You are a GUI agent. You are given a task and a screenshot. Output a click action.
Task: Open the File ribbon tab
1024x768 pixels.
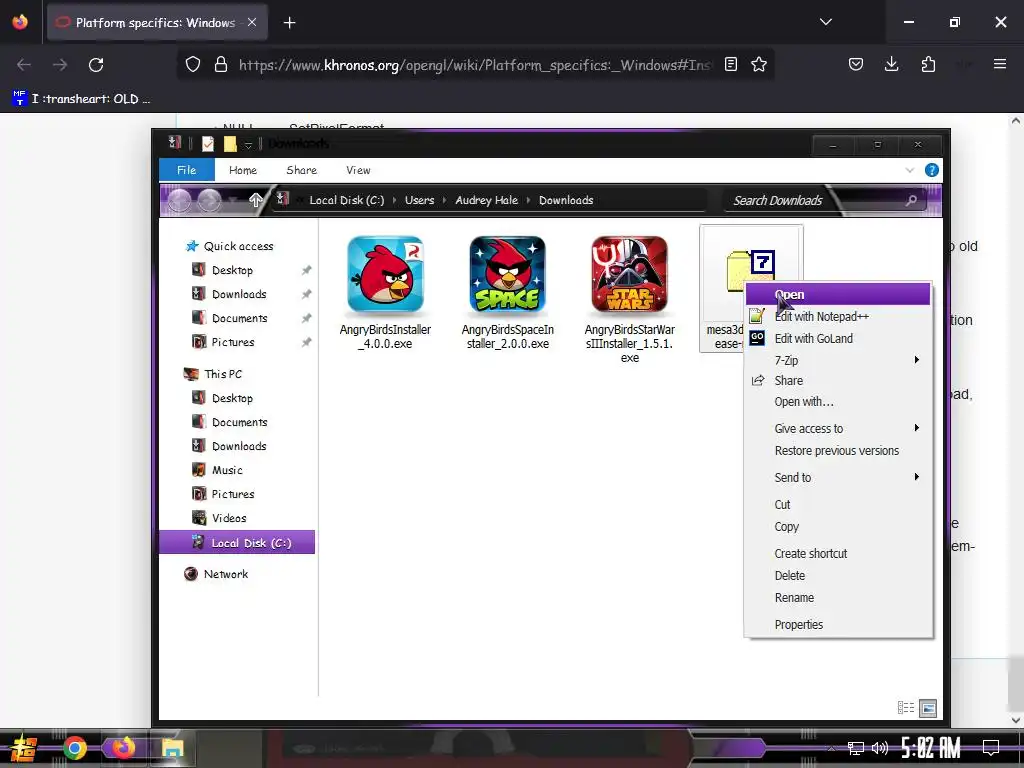point(187,170)
